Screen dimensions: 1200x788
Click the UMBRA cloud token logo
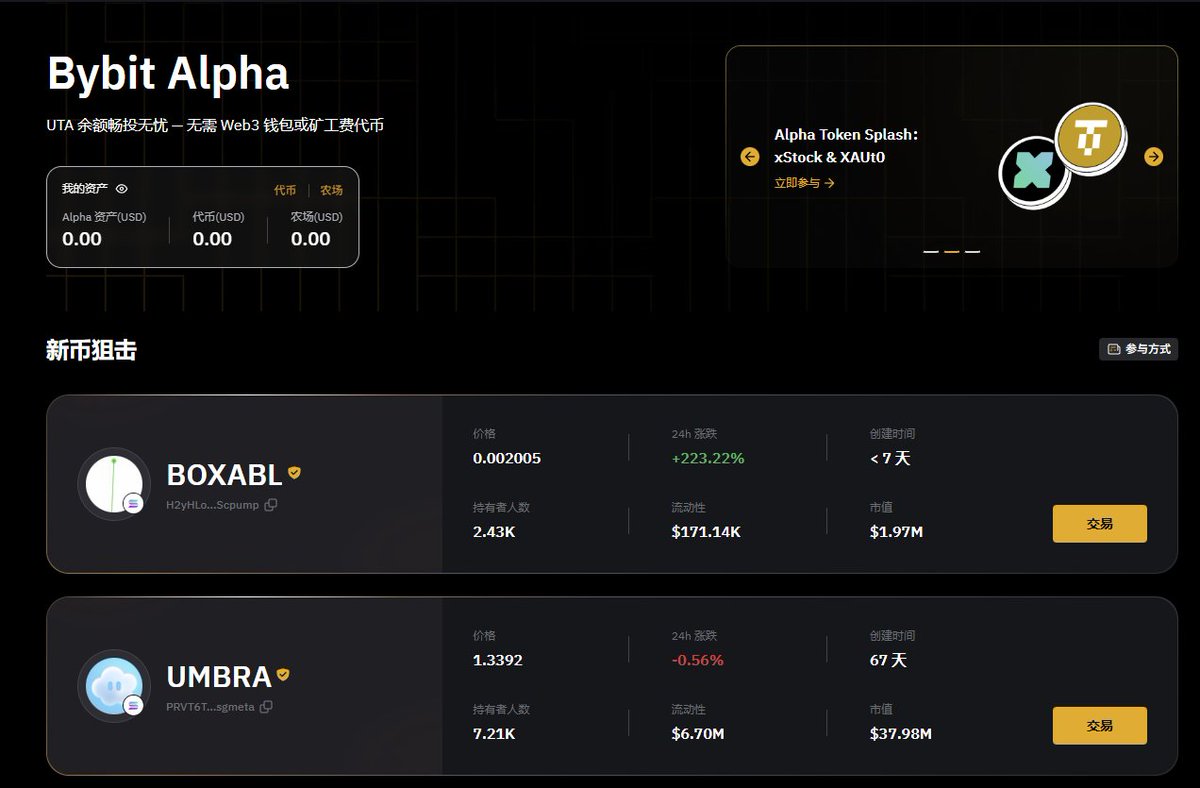coord(113,686)
